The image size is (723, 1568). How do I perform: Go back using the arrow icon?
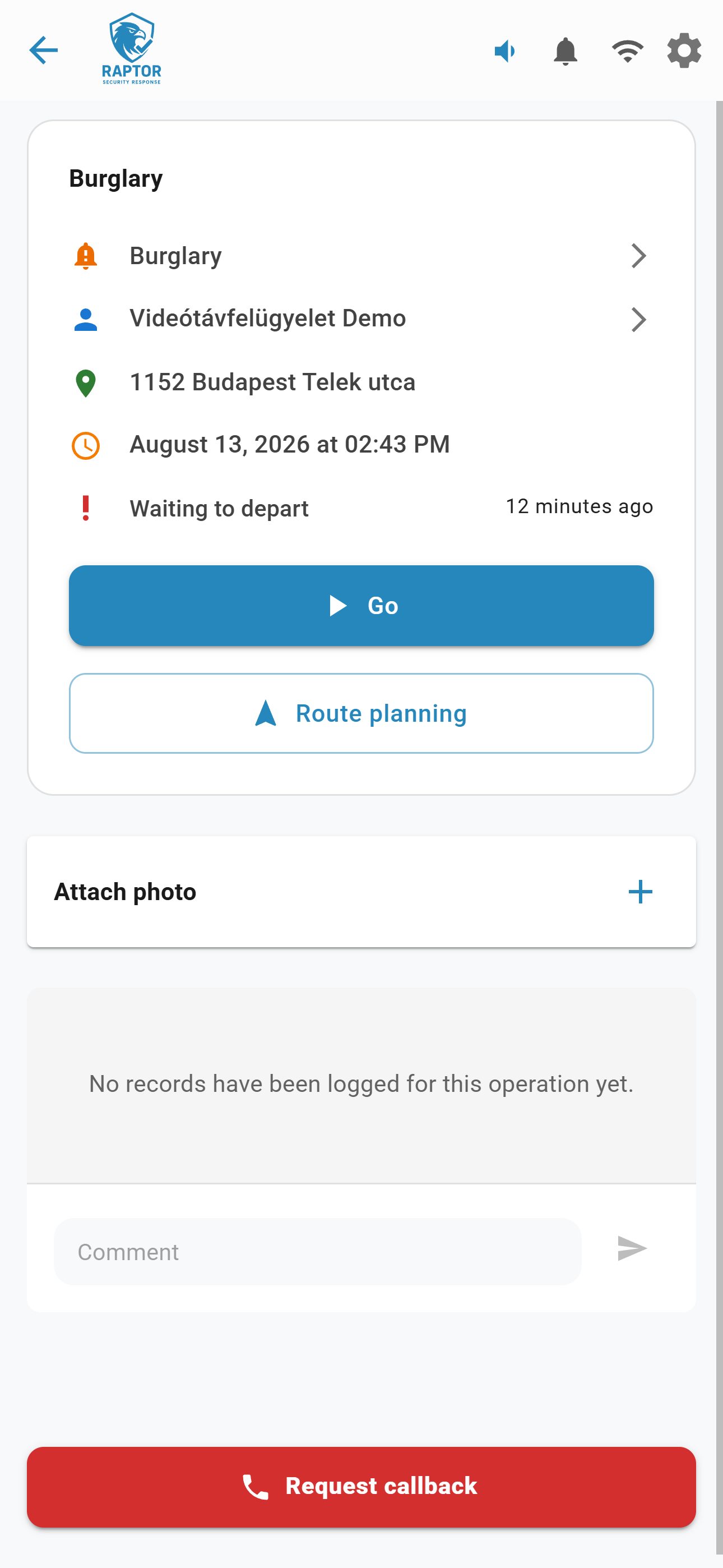pos(43,50)
